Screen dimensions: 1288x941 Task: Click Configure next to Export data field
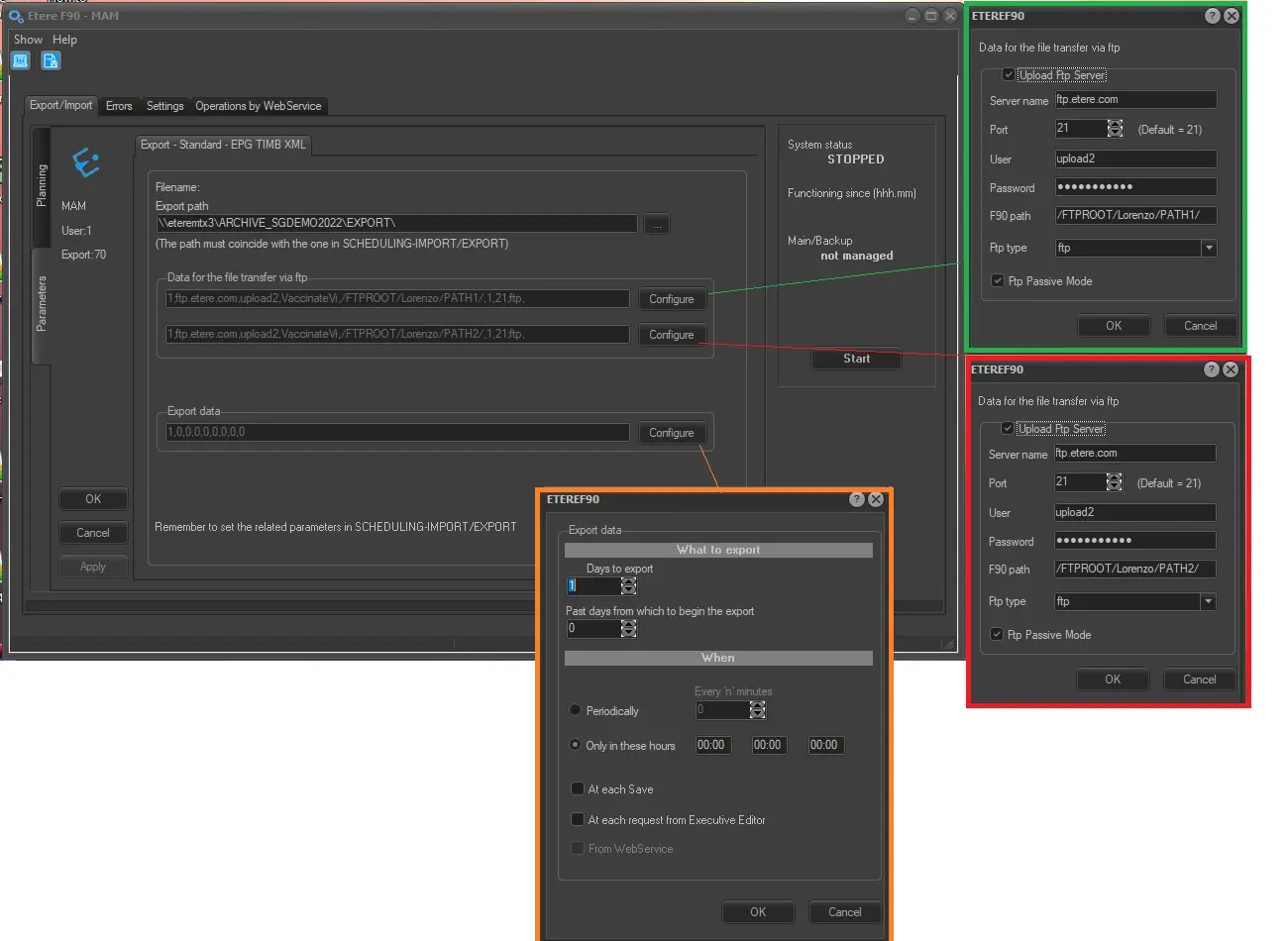tap(671, 433)
